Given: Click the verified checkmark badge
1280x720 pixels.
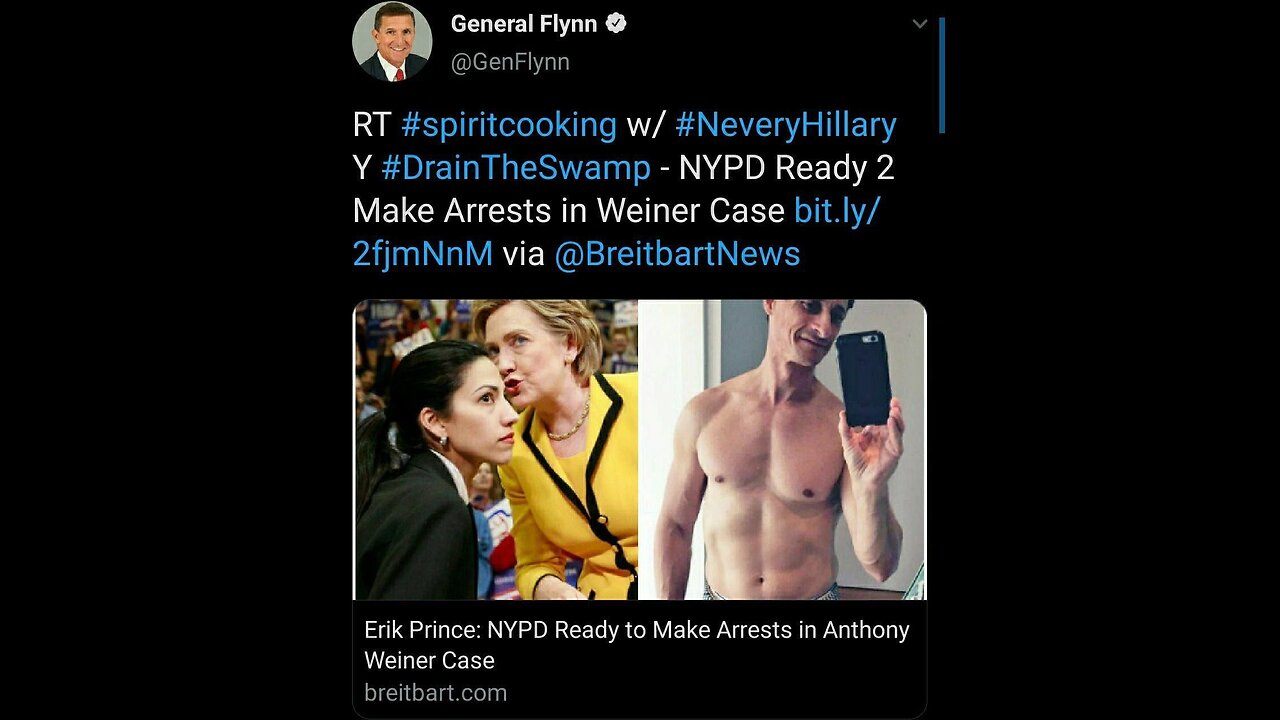Looking at the screenshot, I should [617, 23].
